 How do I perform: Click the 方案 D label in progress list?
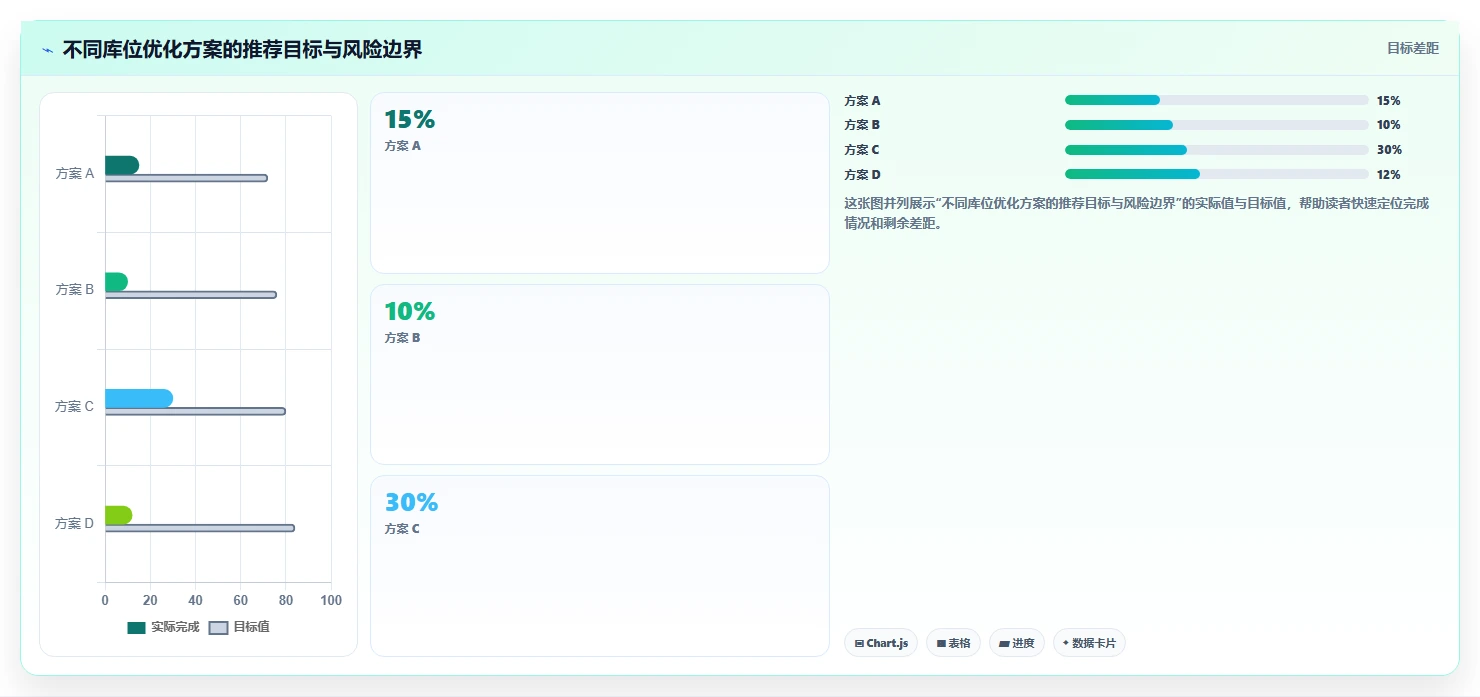[863, 174]
